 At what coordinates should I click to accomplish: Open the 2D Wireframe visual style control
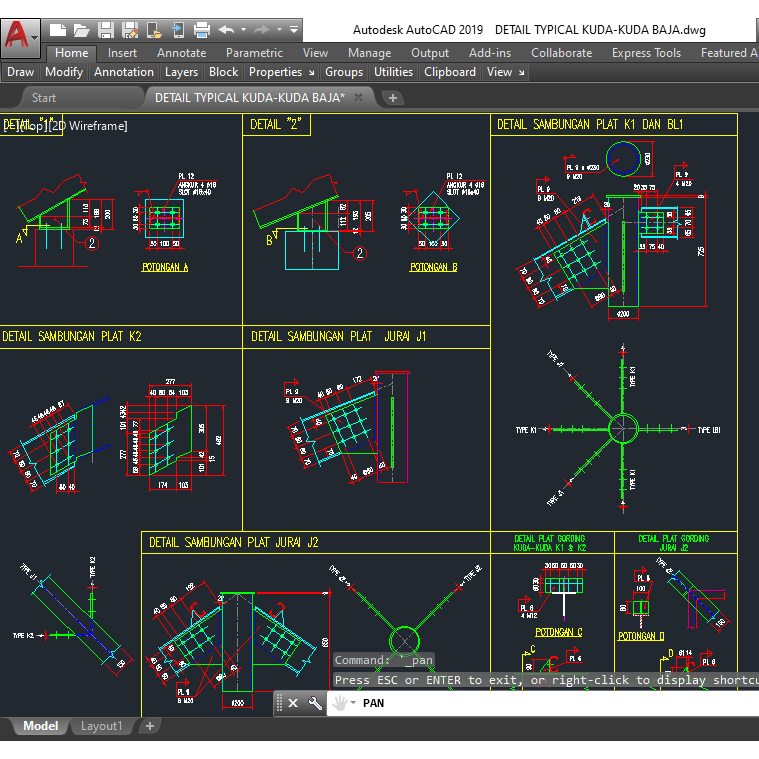[88, 126]
